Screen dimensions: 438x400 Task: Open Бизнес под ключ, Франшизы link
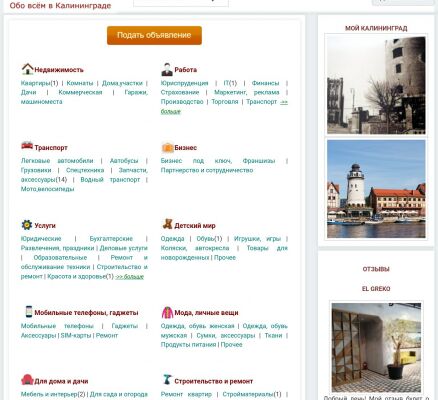tap(218, 161)
